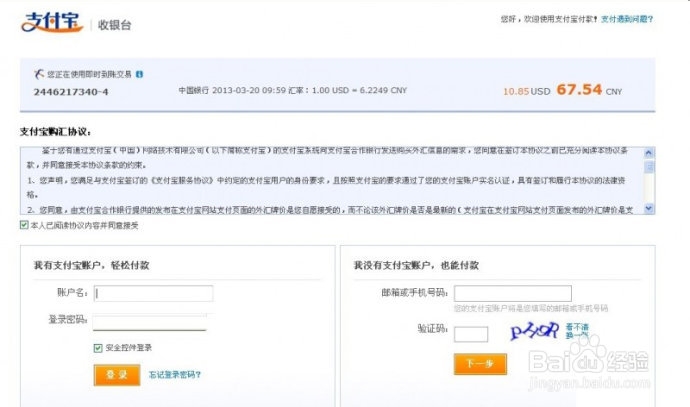Click the 67.54 CNY amount
Image resolution: width=690 pixels, height=407 pixels.
click(589, 90)
